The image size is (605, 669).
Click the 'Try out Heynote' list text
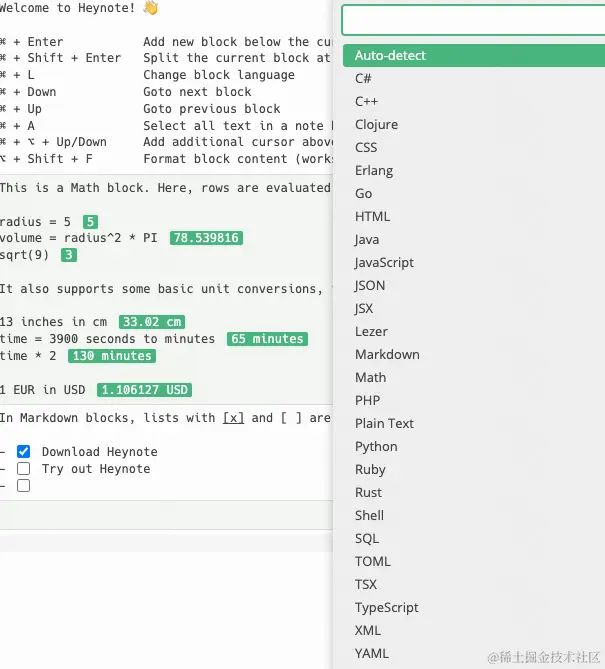pyautogui.click(x=96, y=469)
